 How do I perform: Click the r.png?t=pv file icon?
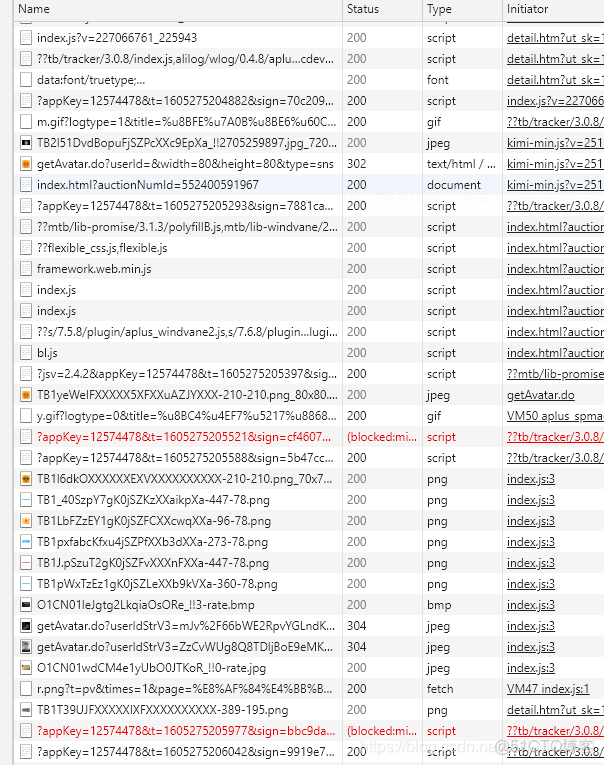click(x=26, y=688)
